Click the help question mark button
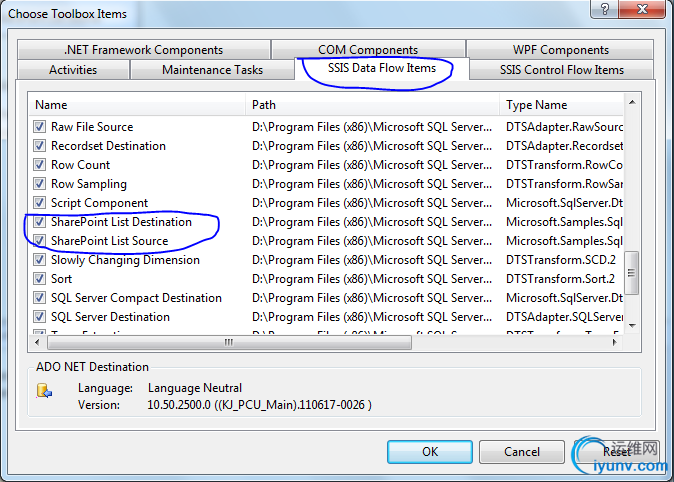Image resolution: width=674 pixels, height=482 pixels. click(x=605, y=9)
